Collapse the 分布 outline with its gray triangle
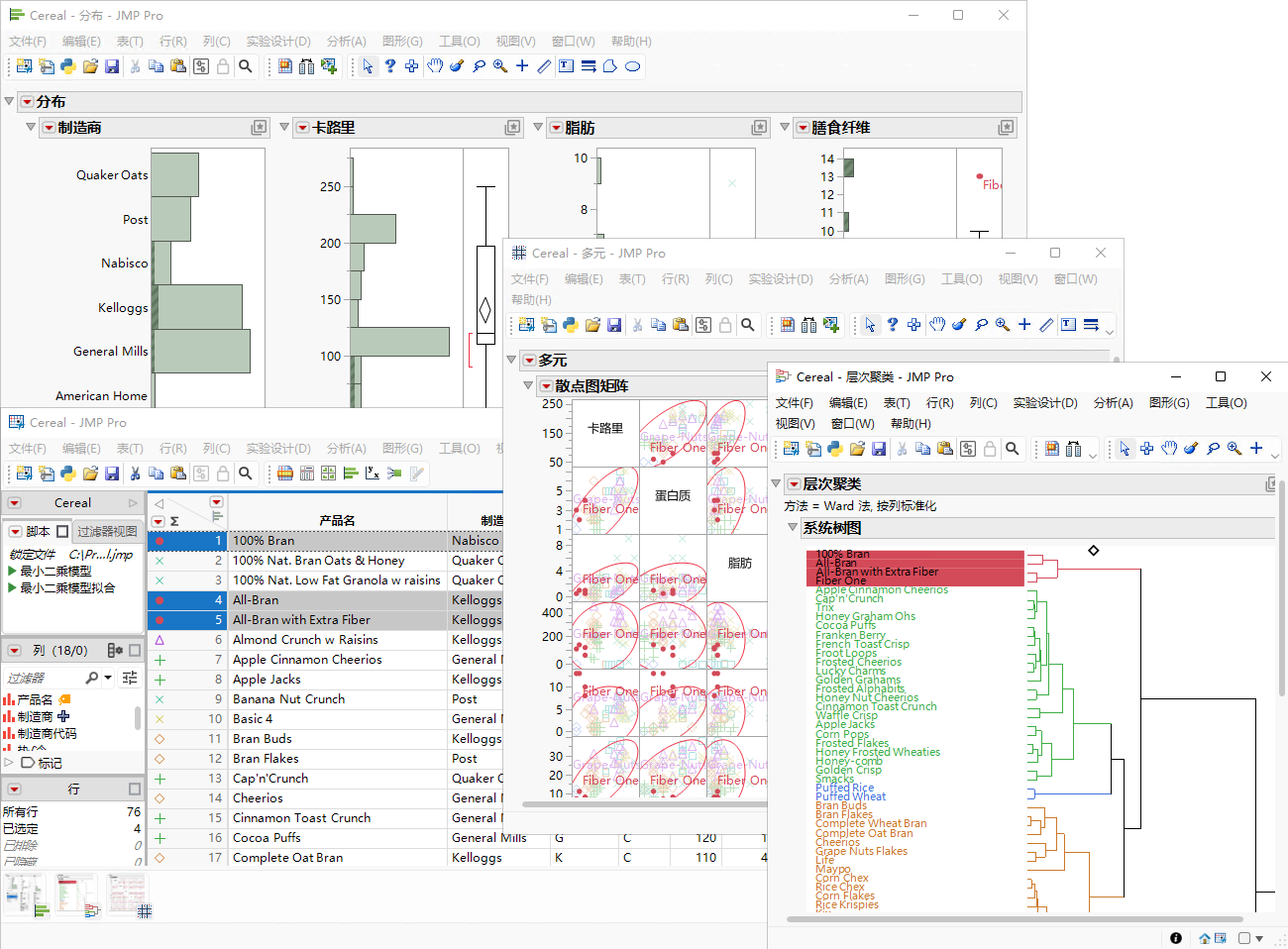1288x949 pixels. [x=10, y=101]
